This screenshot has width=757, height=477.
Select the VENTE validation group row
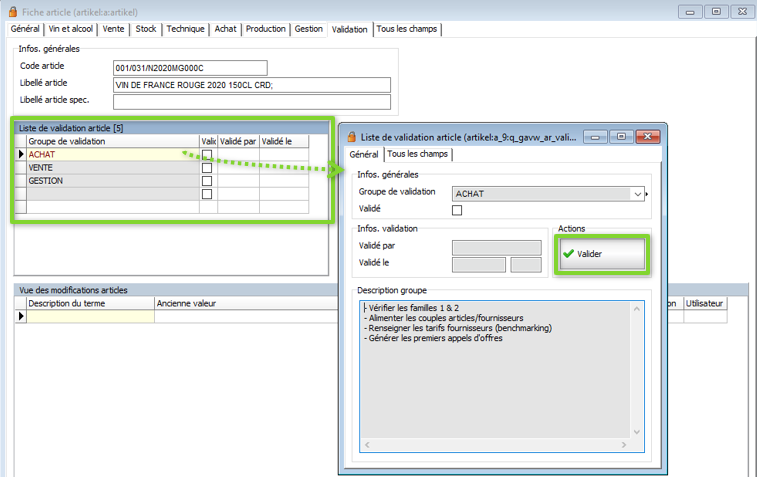(110, 168)
